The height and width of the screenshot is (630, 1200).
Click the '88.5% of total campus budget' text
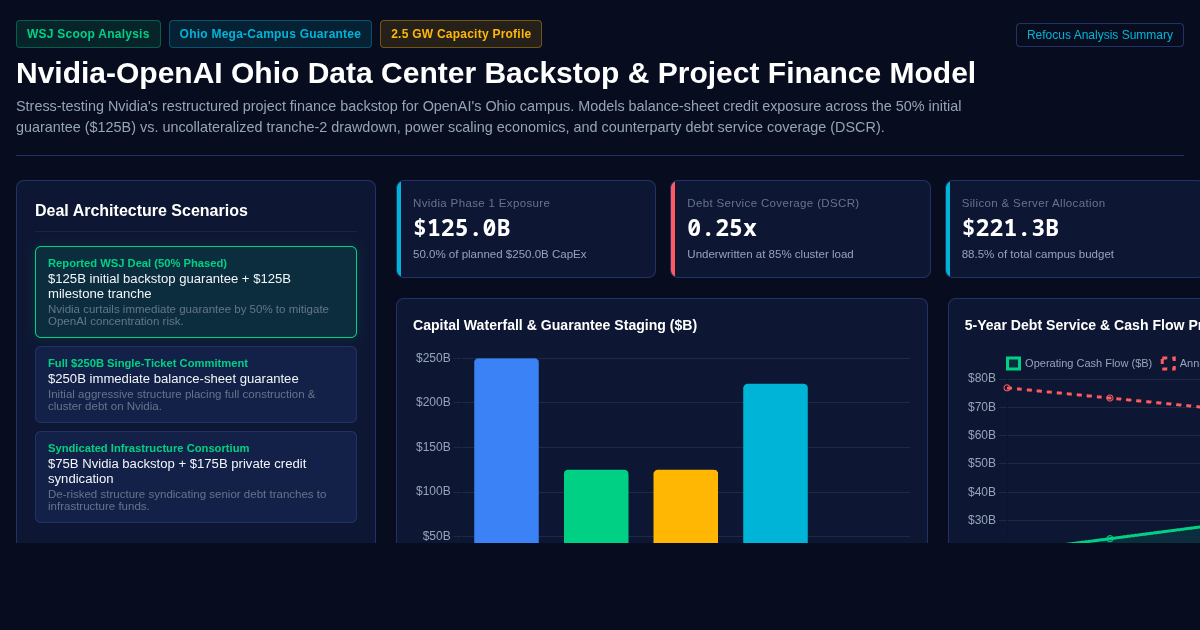(x=1038, y=254)
